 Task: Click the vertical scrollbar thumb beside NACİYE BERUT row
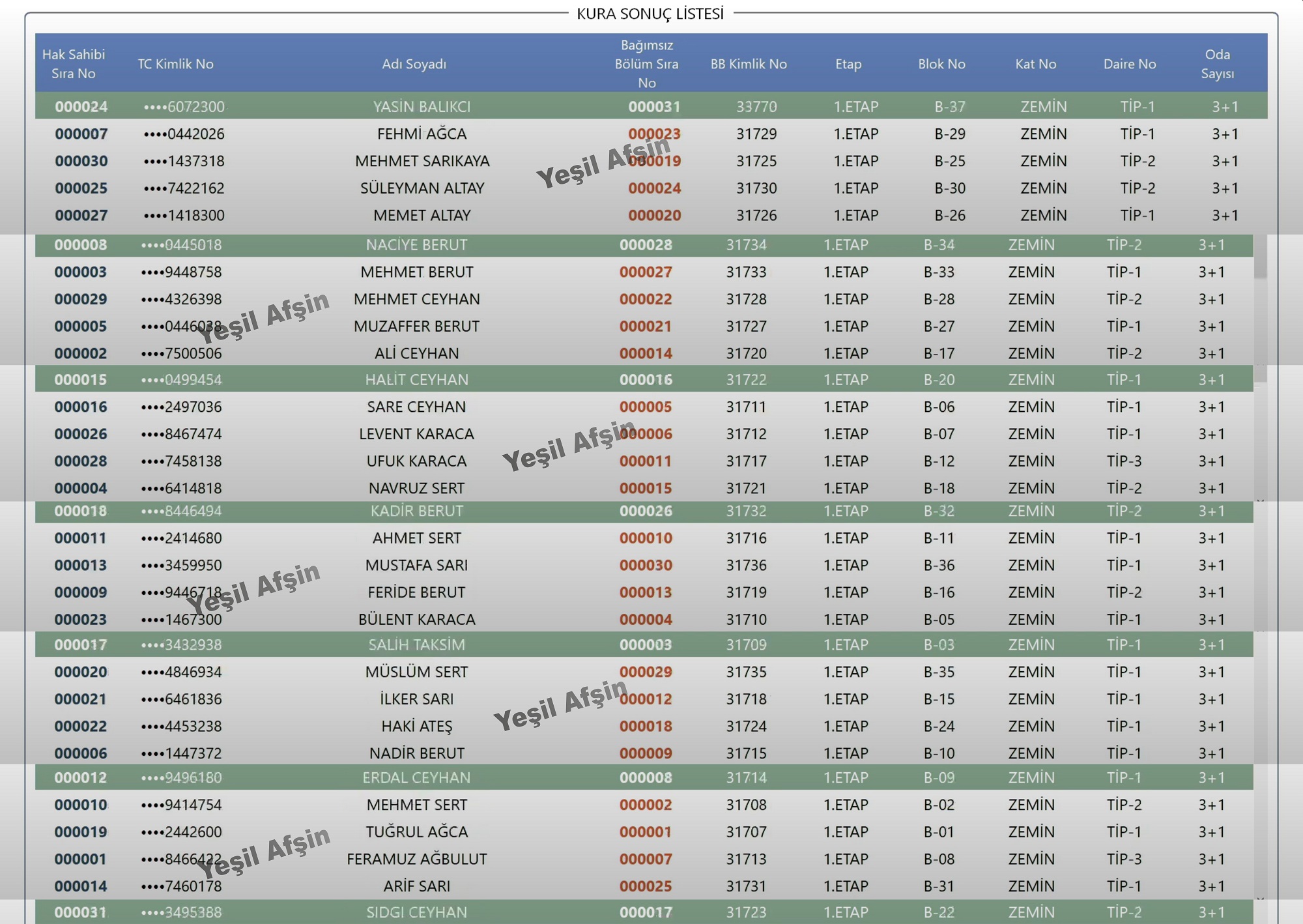click(1261, 256)
